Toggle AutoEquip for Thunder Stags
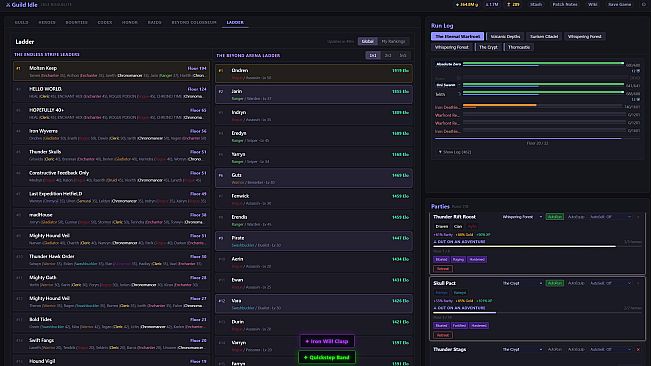The height and width of the screenshot is (366, 651). [576, 350]
